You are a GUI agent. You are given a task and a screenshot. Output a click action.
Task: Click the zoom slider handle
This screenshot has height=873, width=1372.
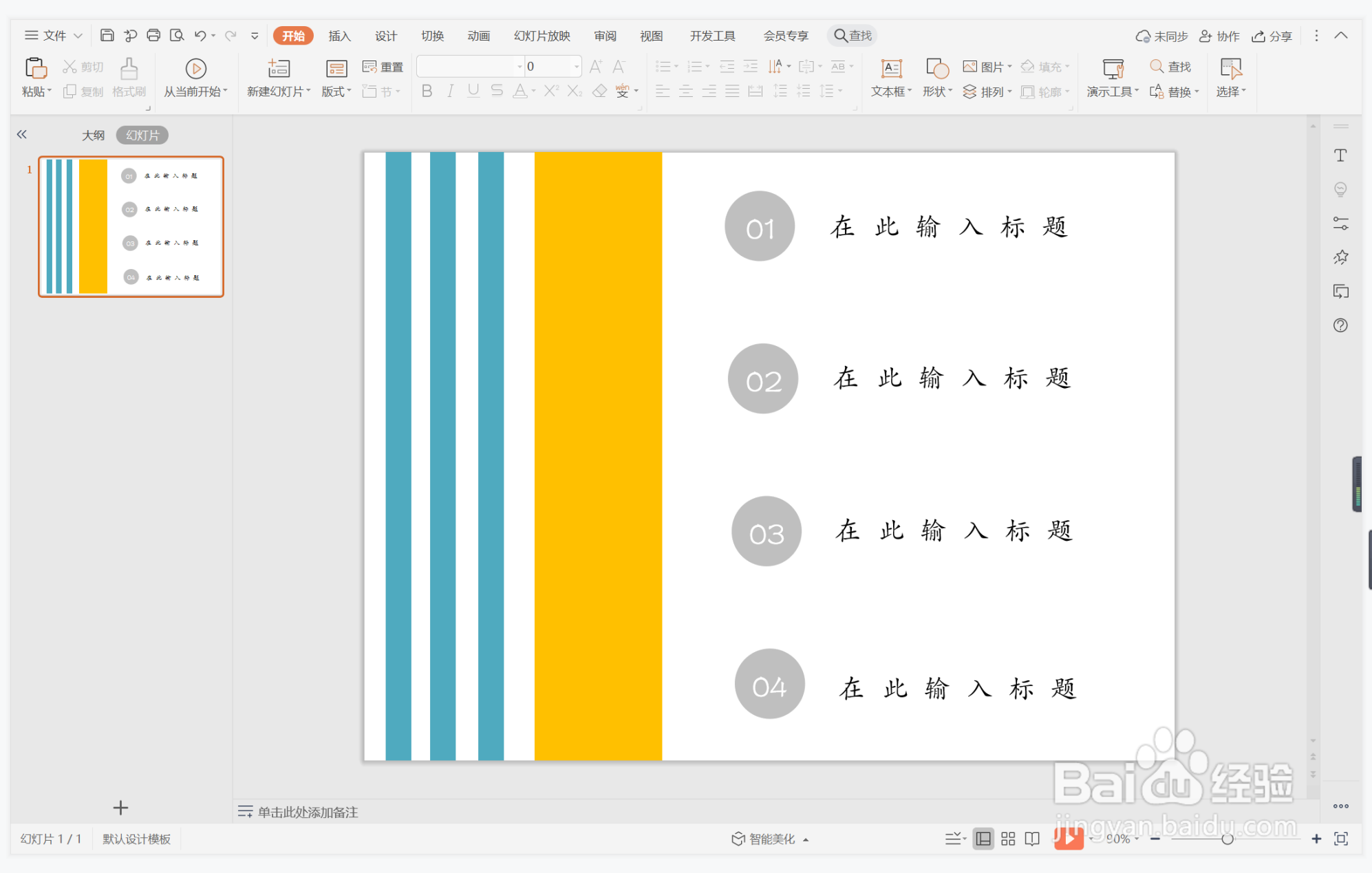point(1227,839)
